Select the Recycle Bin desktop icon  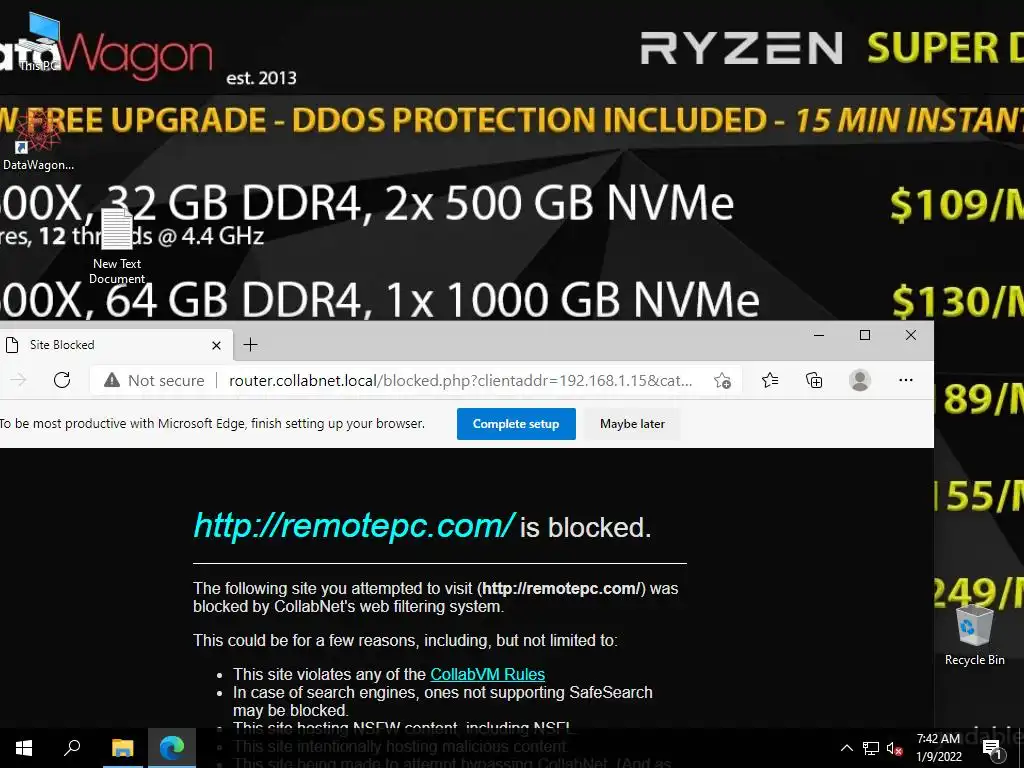(x=974, y=635)
